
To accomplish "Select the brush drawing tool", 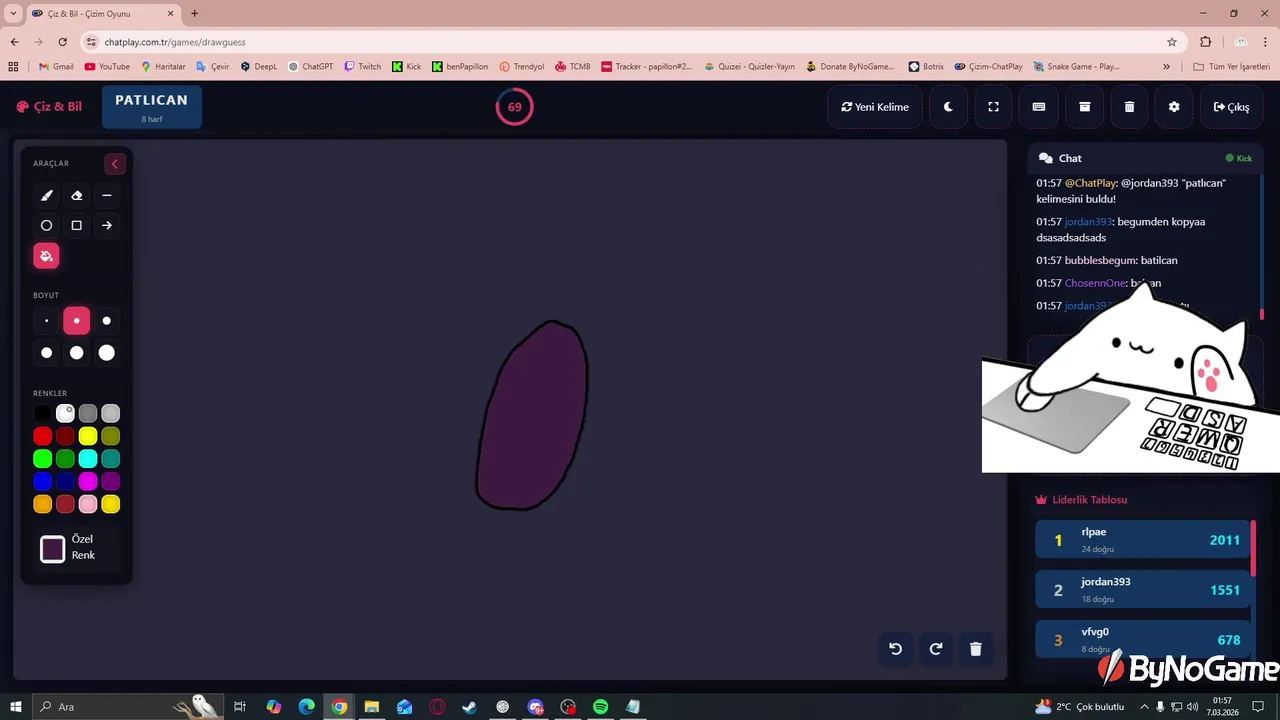I will [x=46, y=196].
